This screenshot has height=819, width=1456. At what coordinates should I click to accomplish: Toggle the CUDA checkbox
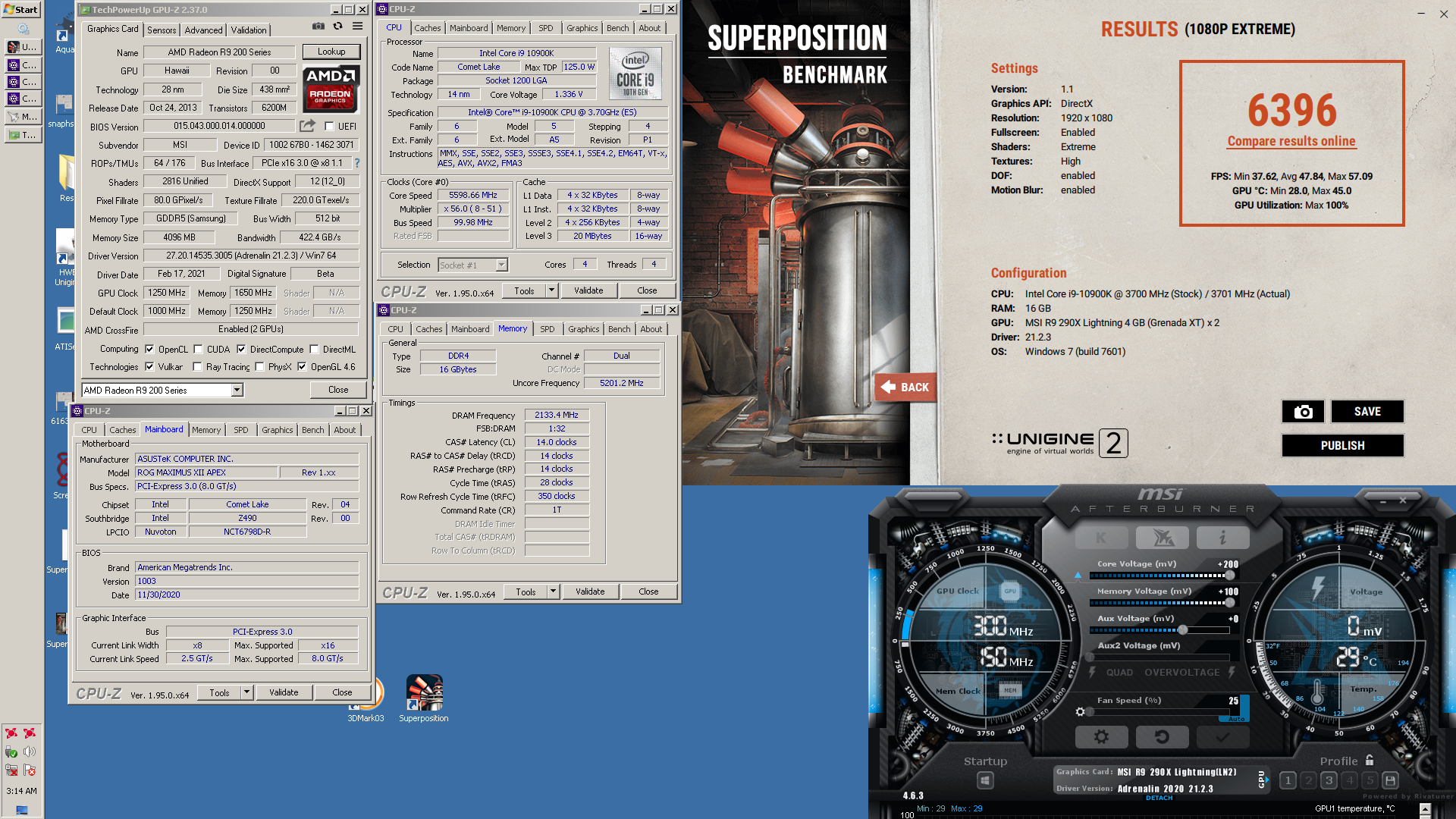tap(198, 350)
